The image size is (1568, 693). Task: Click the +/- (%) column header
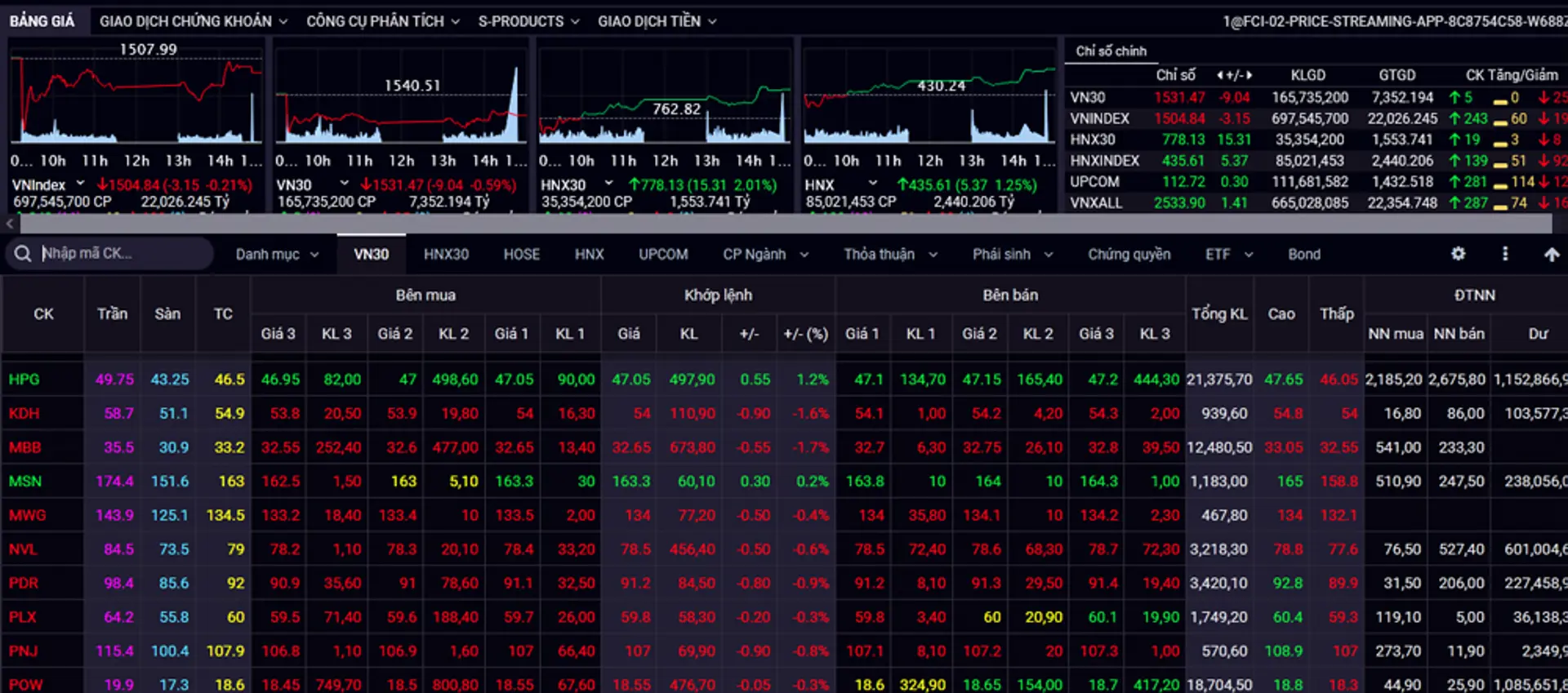click(x=805, y=334)
